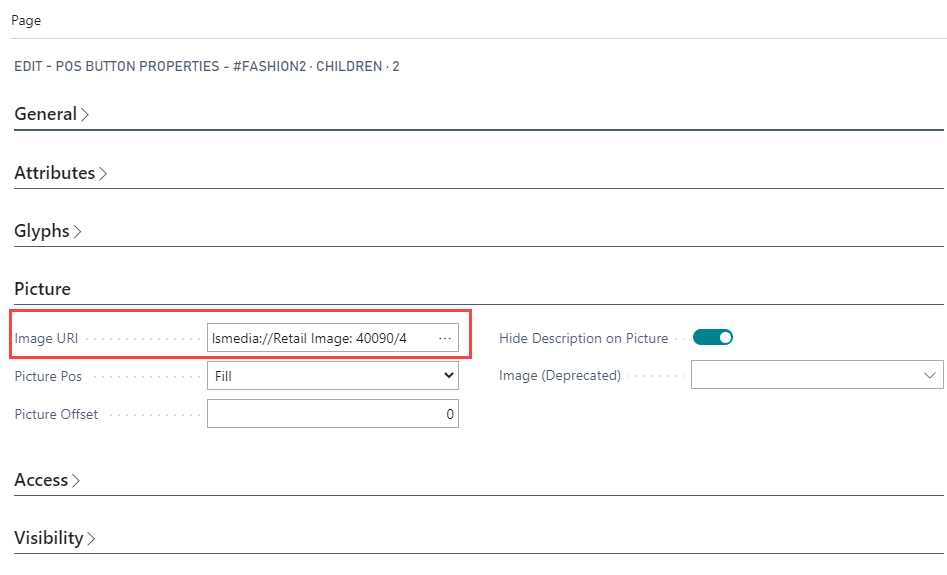Open the Page menu
The height and width of the screenshot is (575, 947).
(x=26, y=20)
